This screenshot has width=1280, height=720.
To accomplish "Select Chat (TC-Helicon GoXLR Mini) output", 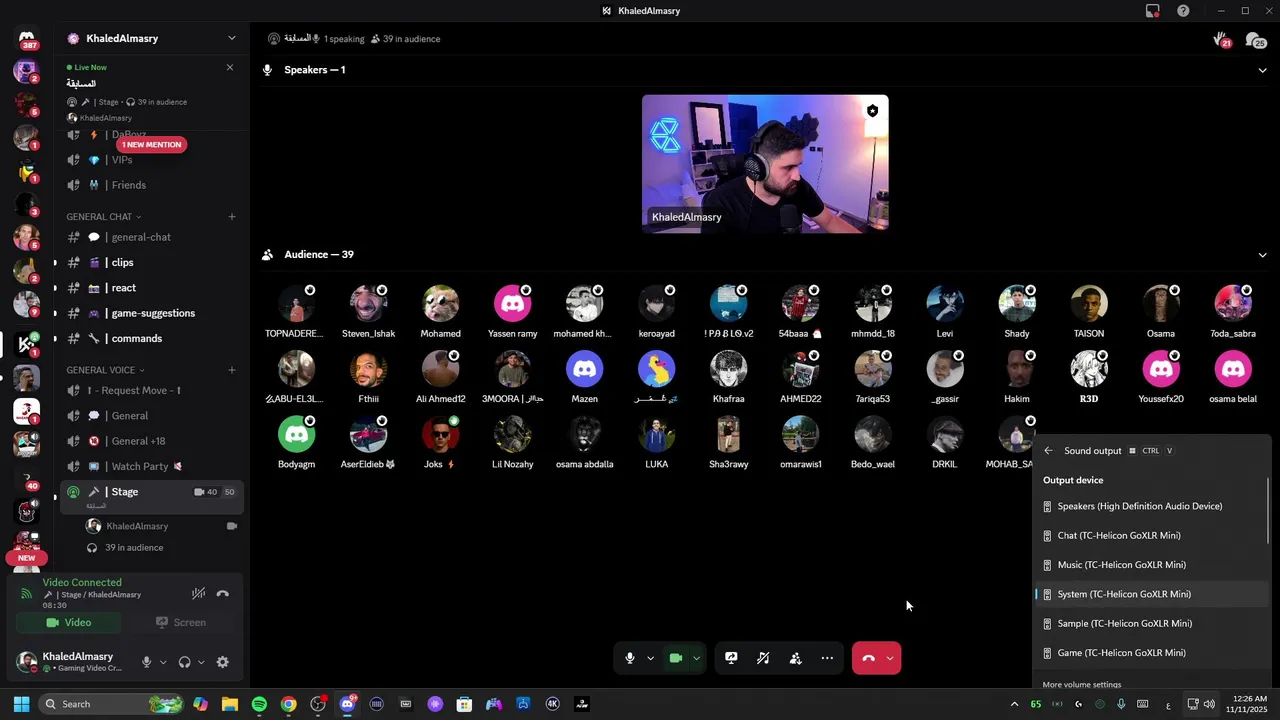I will pos(1150,536).
